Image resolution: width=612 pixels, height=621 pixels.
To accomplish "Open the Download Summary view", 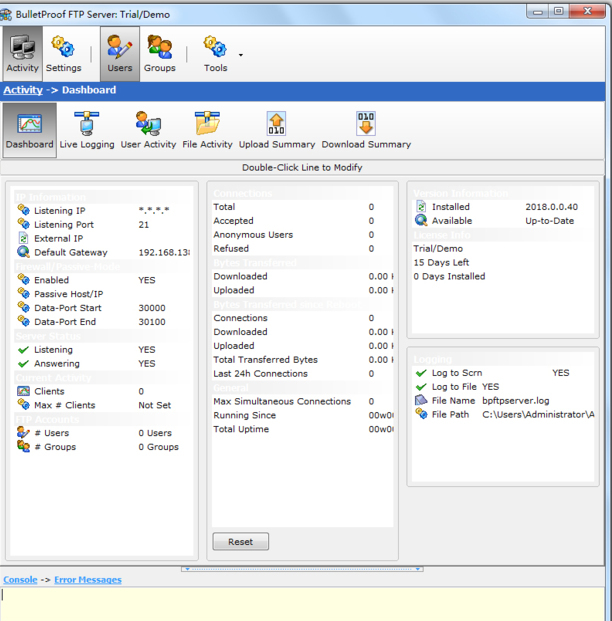I will pyautogui.click(x=366, y=130).
